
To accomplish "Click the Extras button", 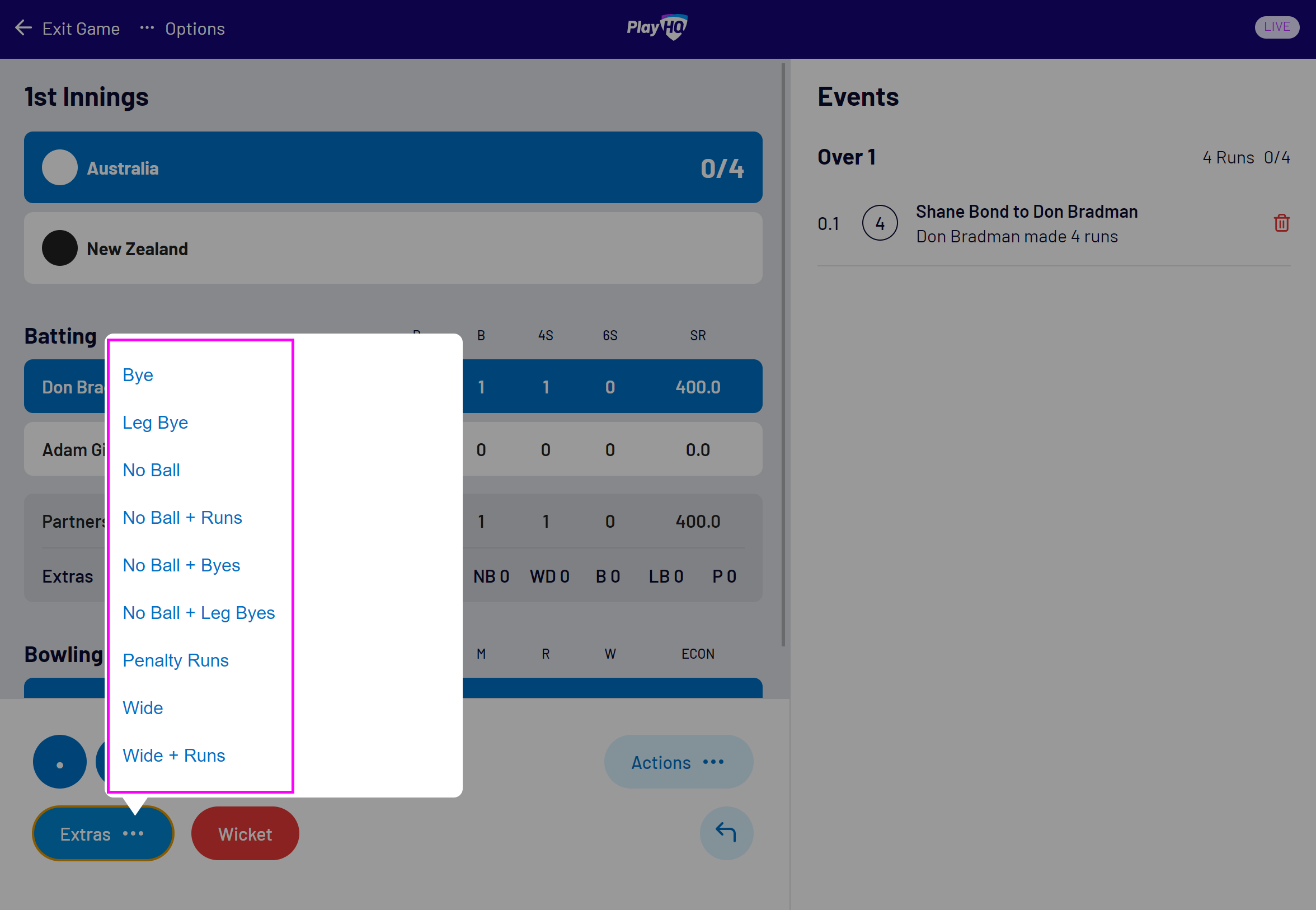I will tap(103, 833).
